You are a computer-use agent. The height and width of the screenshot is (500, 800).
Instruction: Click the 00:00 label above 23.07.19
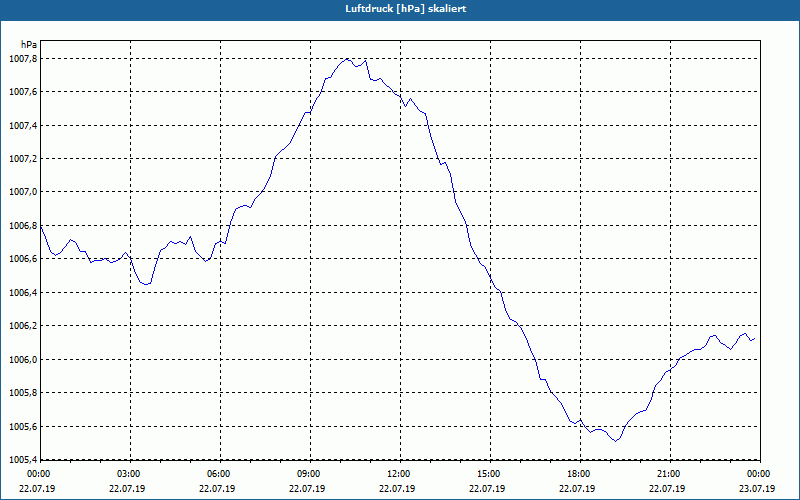click(759, 474)
